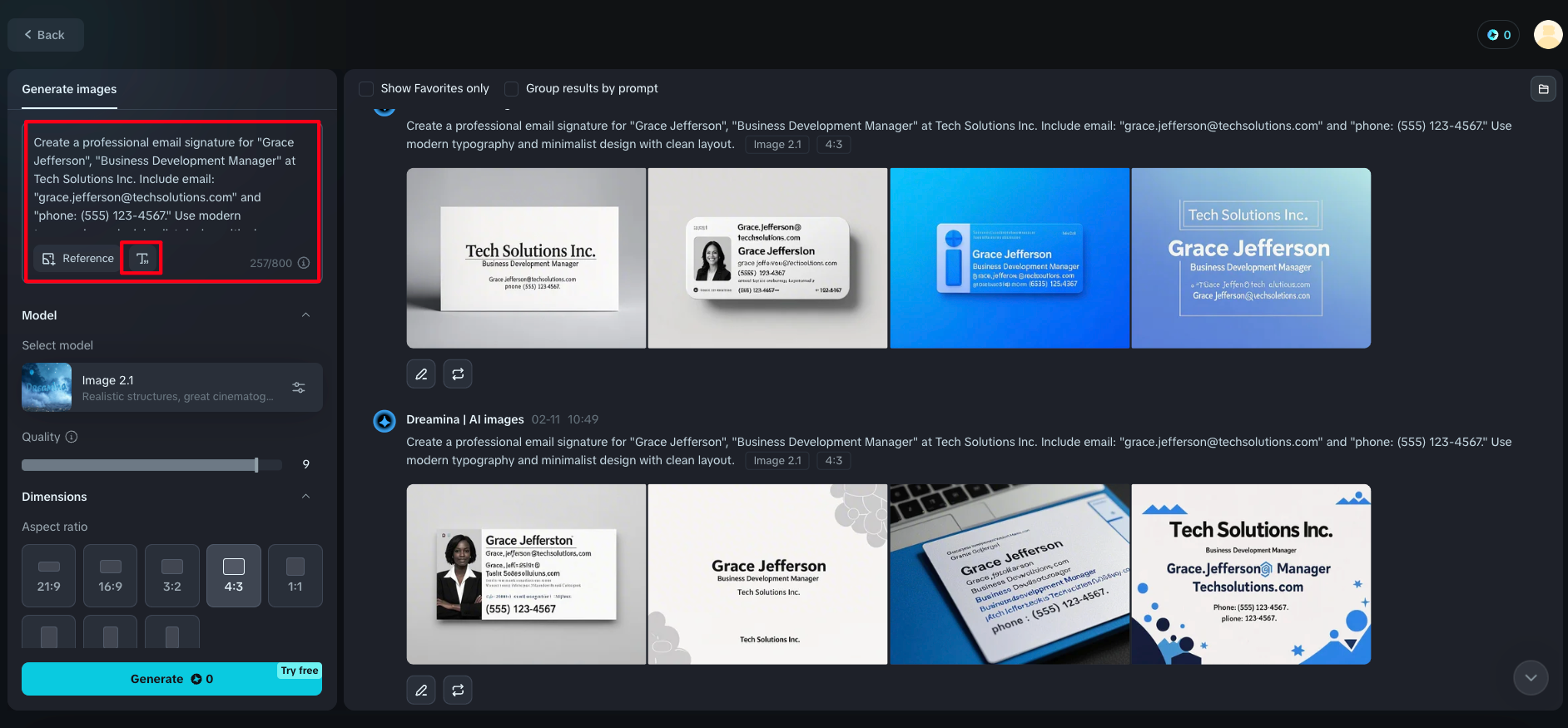Click the 4:3 tag in second prompt

point(833,461)
